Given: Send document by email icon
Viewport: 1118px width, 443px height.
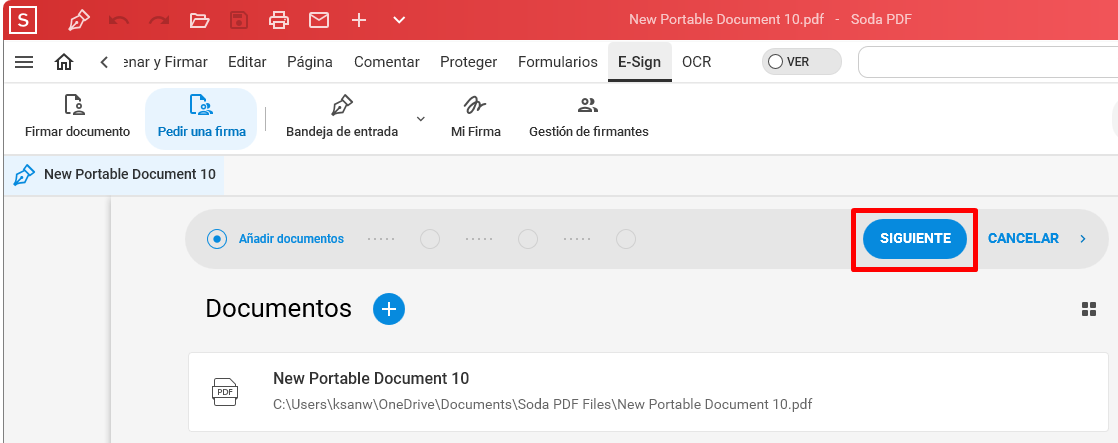Looking at the screenshot, I should [319, 21].
